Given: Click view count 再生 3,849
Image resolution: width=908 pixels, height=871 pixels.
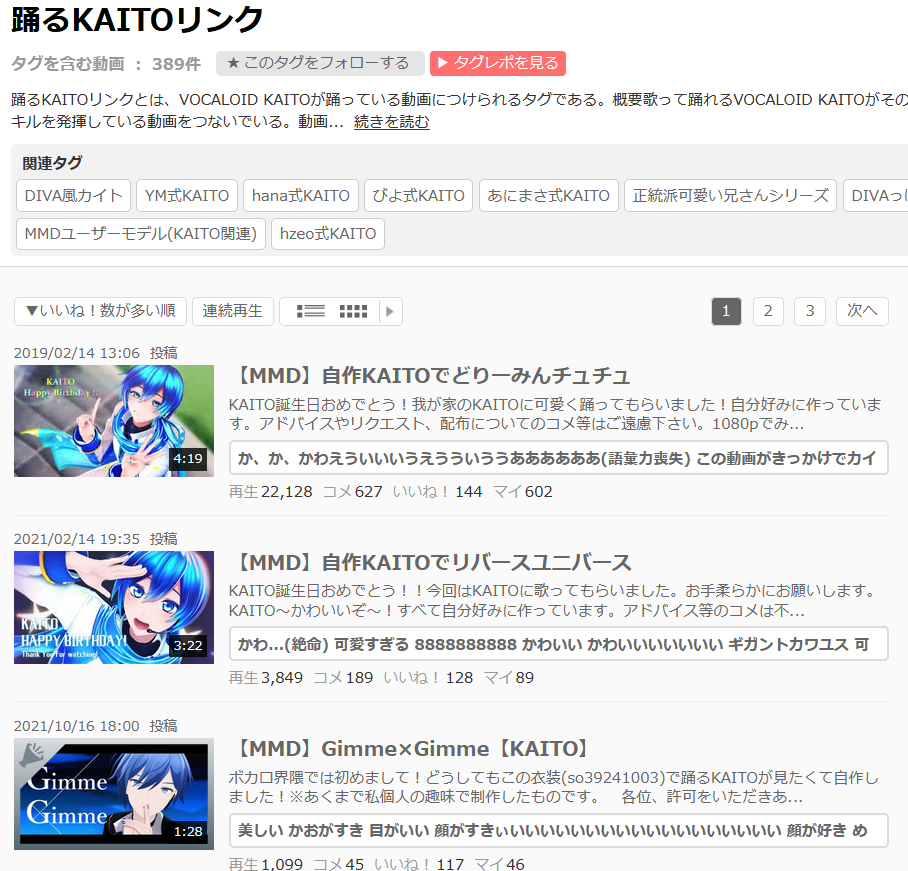Looking at the screenshot, I should coord(266,678).
